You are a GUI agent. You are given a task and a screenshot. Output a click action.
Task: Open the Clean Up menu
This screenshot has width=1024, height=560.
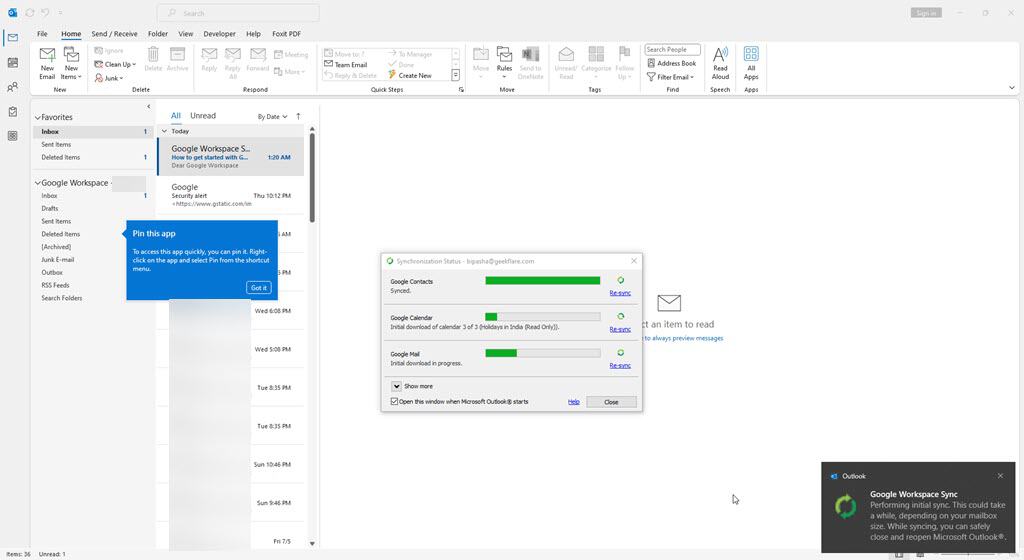point(115,64)
